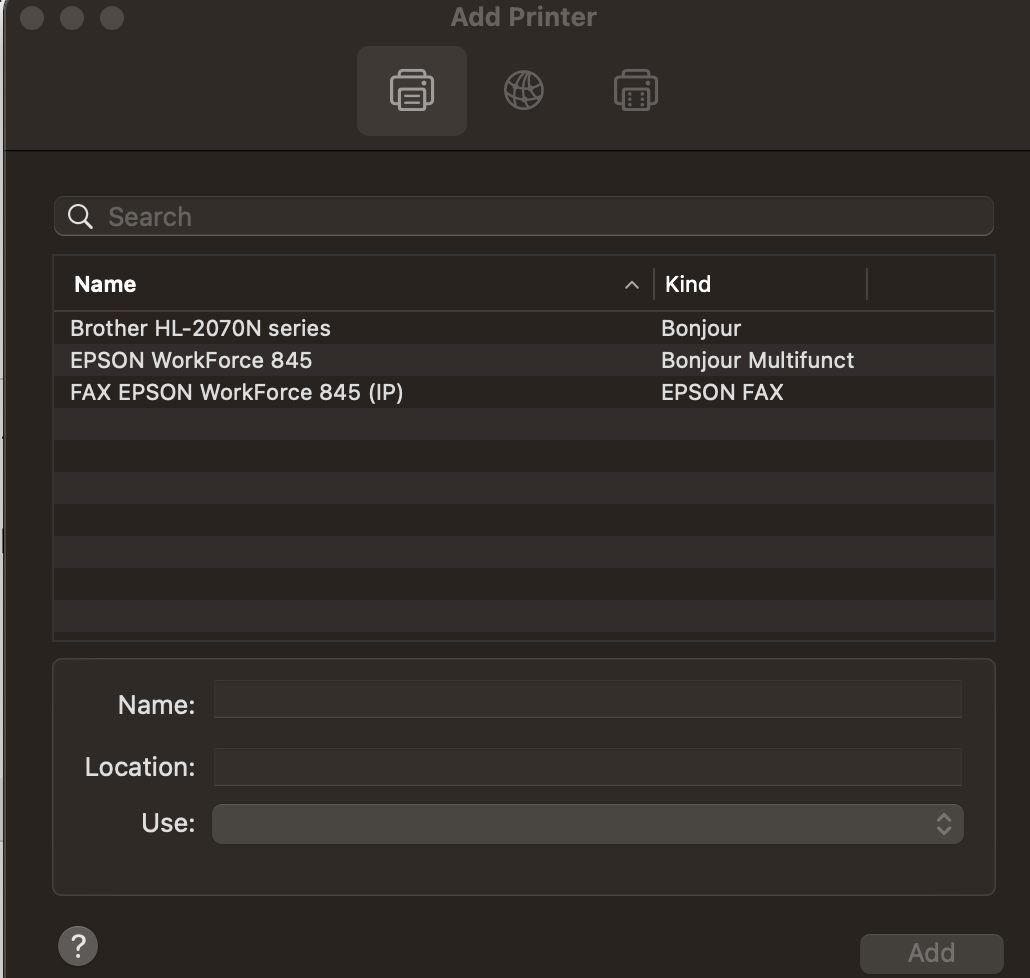Click the Add button
Image resolution: width=1030 pixels, height=978 pixels.
pos(931,953)
